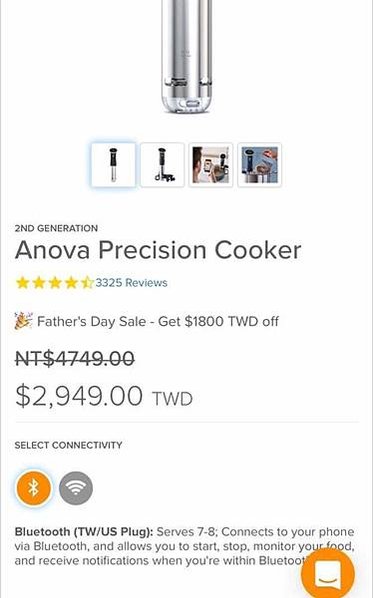Open the orange chat support bubble
Image resolution: width=373 pixels, height=598 pixels.
point(328,574)
